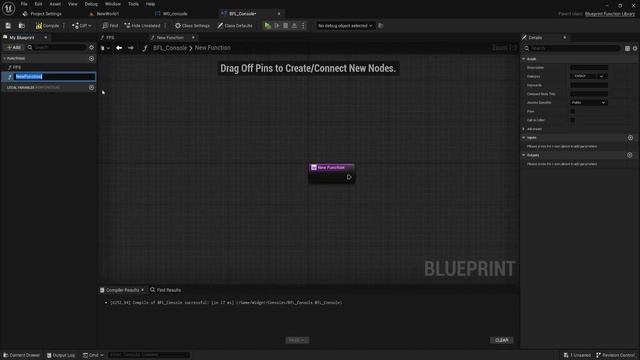Compile the blueprint
This screenshot has width=640, height=360.
click(x=47, y=26)
